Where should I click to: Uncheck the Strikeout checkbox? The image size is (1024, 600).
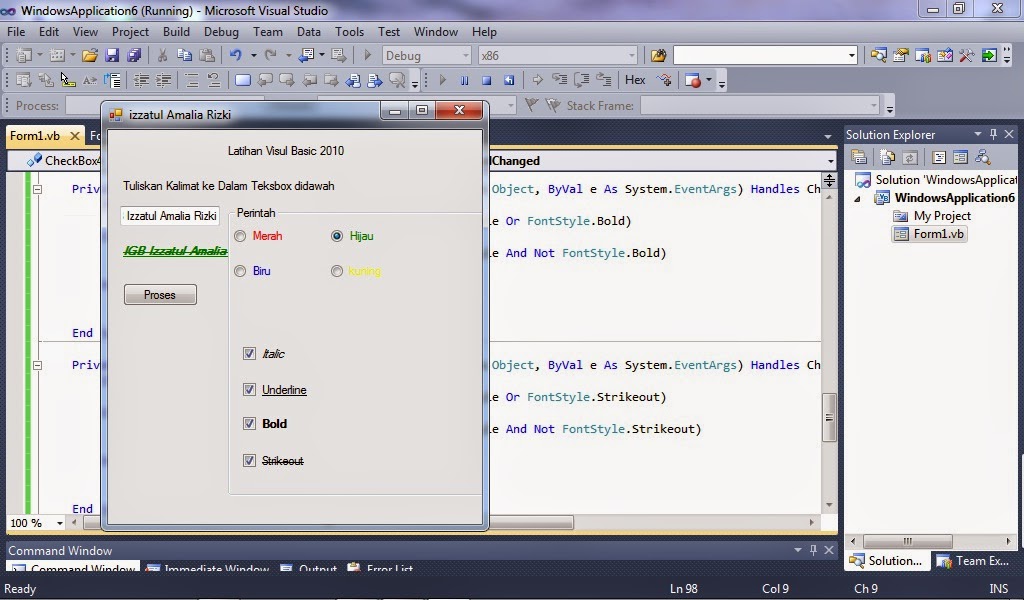[x=249, y=461]
